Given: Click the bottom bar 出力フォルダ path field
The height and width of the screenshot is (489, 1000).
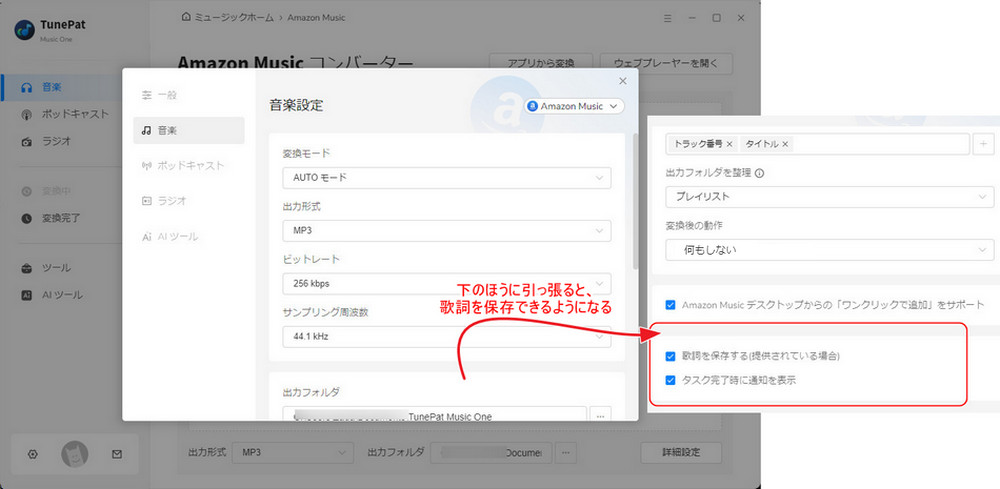Looking at the screenshot, I should [490, 453].
